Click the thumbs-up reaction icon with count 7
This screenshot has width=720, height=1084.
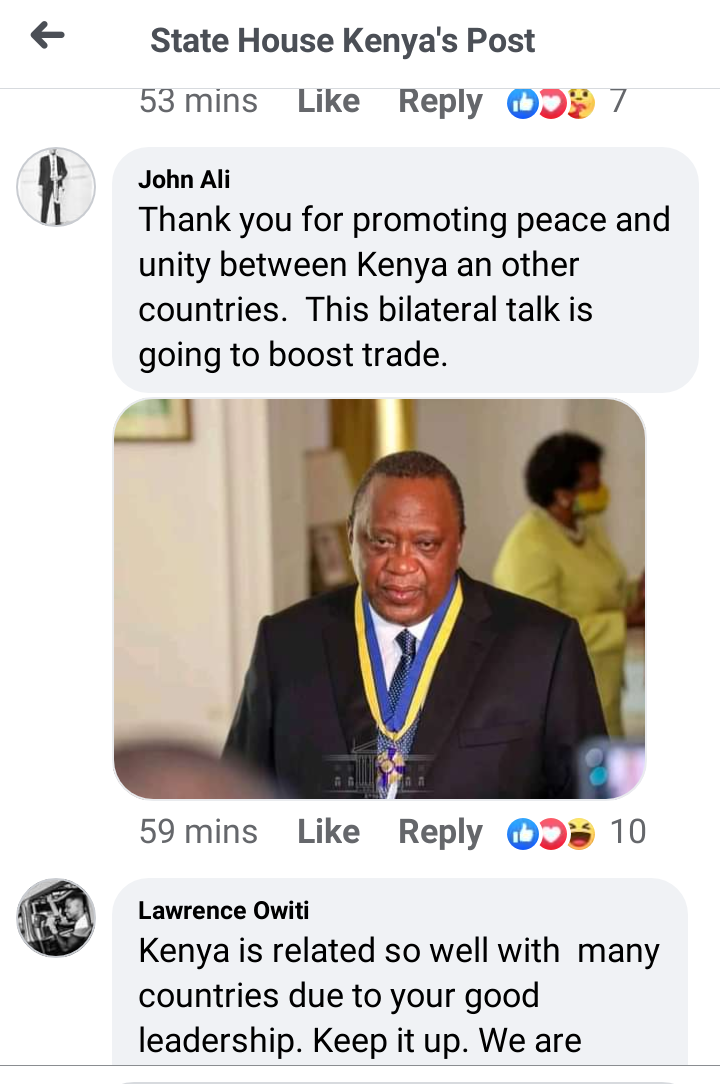point(523,103)
